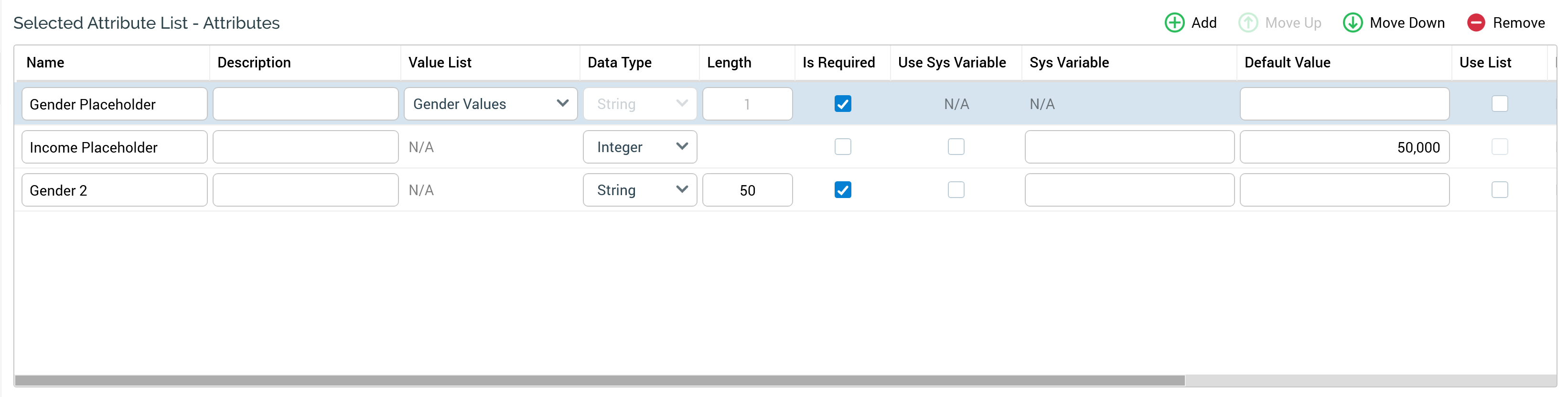Click the Default Value column header
The width and height of the screenshot is (1568, 397).
click(x=1287, y=62)
